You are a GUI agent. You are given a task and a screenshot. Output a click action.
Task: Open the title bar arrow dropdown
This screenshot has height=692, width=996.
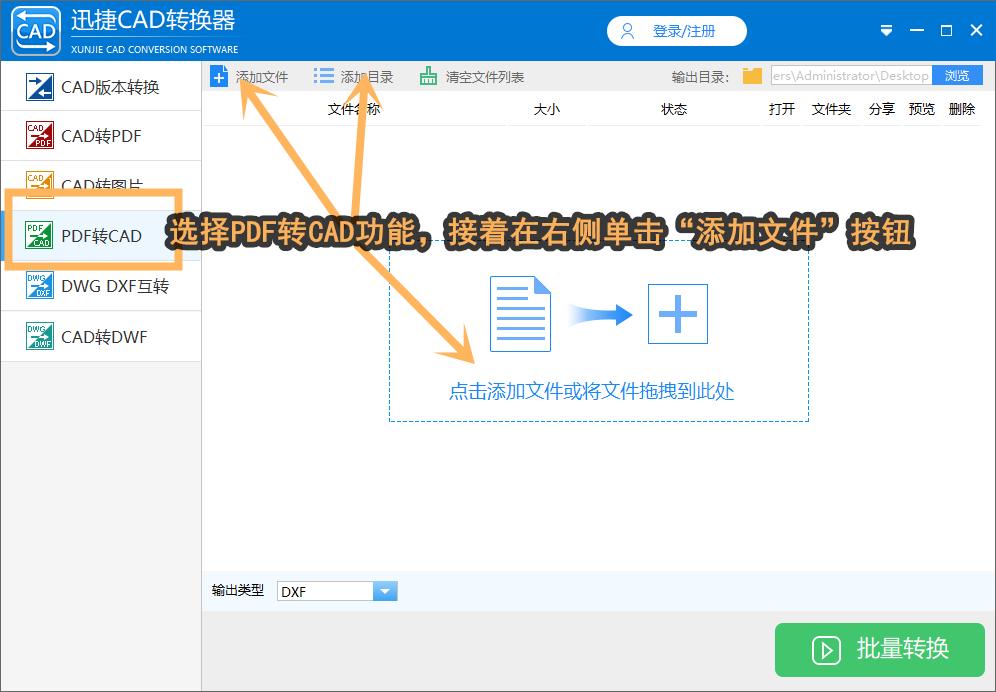click(x=886, y=30)
